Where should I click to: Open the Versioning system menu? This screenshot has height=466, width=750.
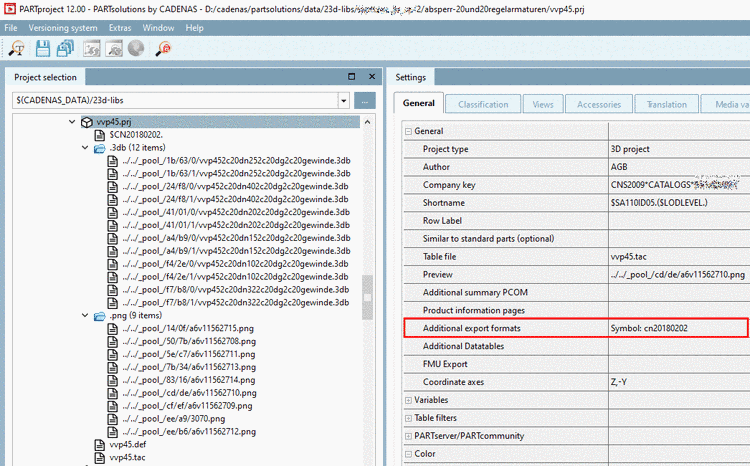63,28
